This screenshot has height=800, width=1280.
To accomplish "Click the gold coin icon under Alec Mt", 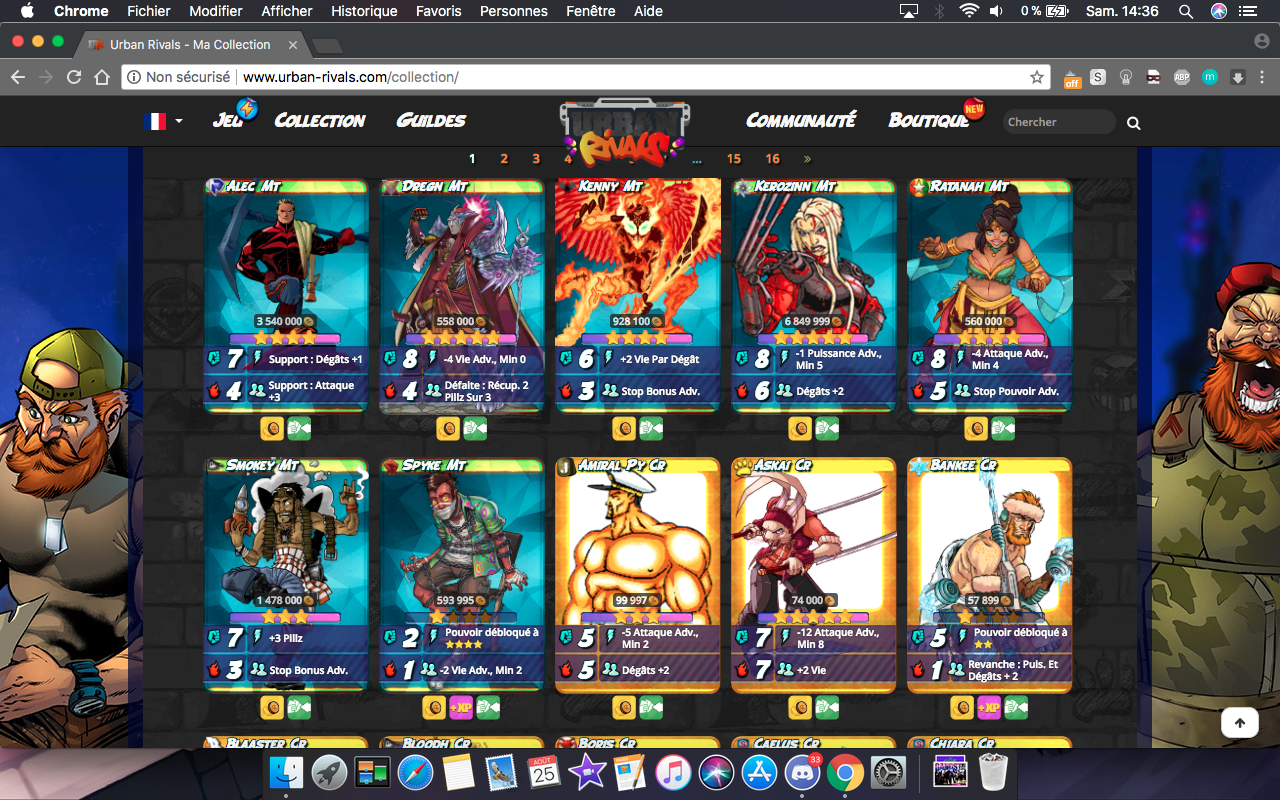I will tap(273, 428).
